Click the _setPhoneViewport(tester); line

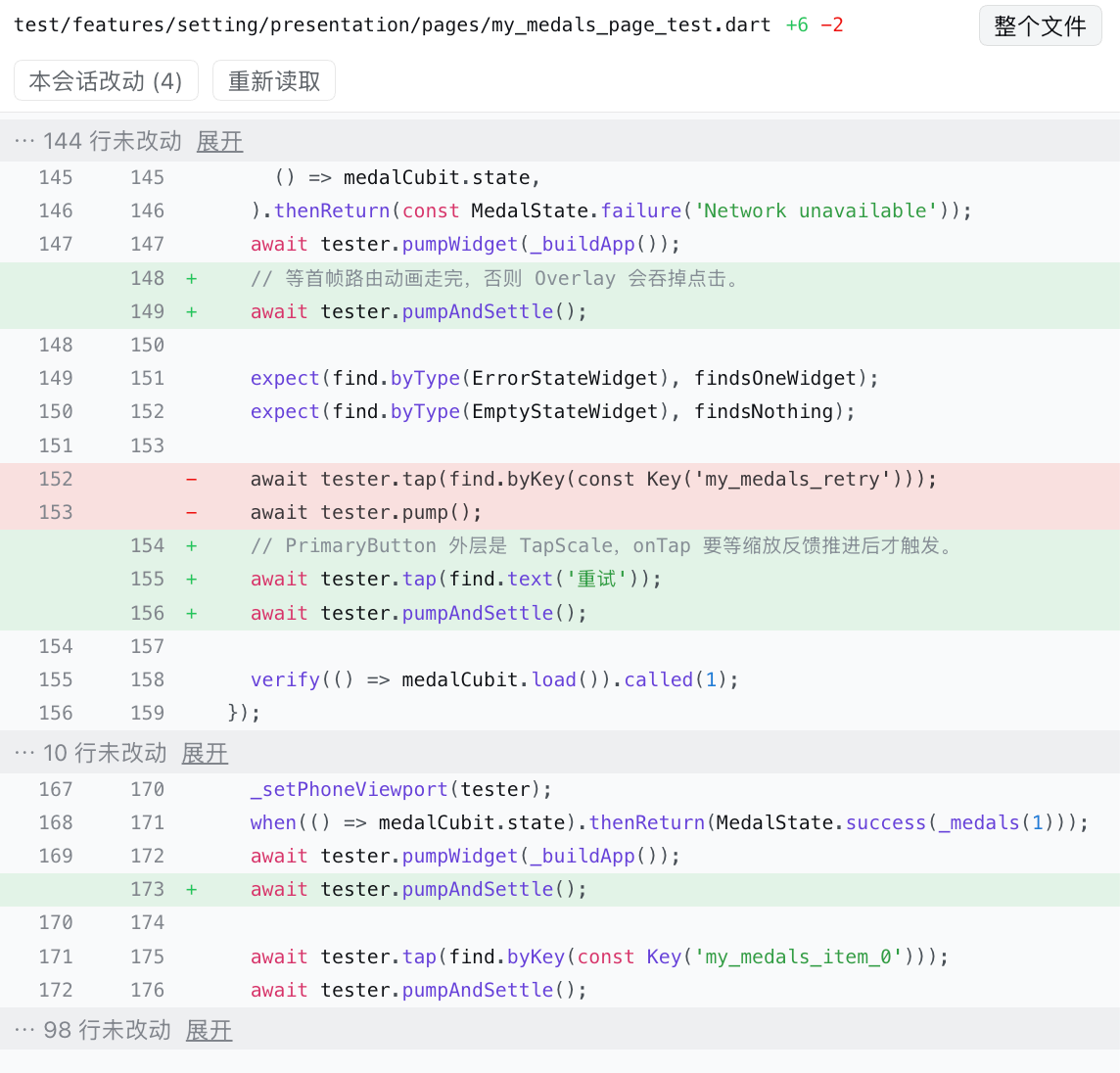coord(560,789)
